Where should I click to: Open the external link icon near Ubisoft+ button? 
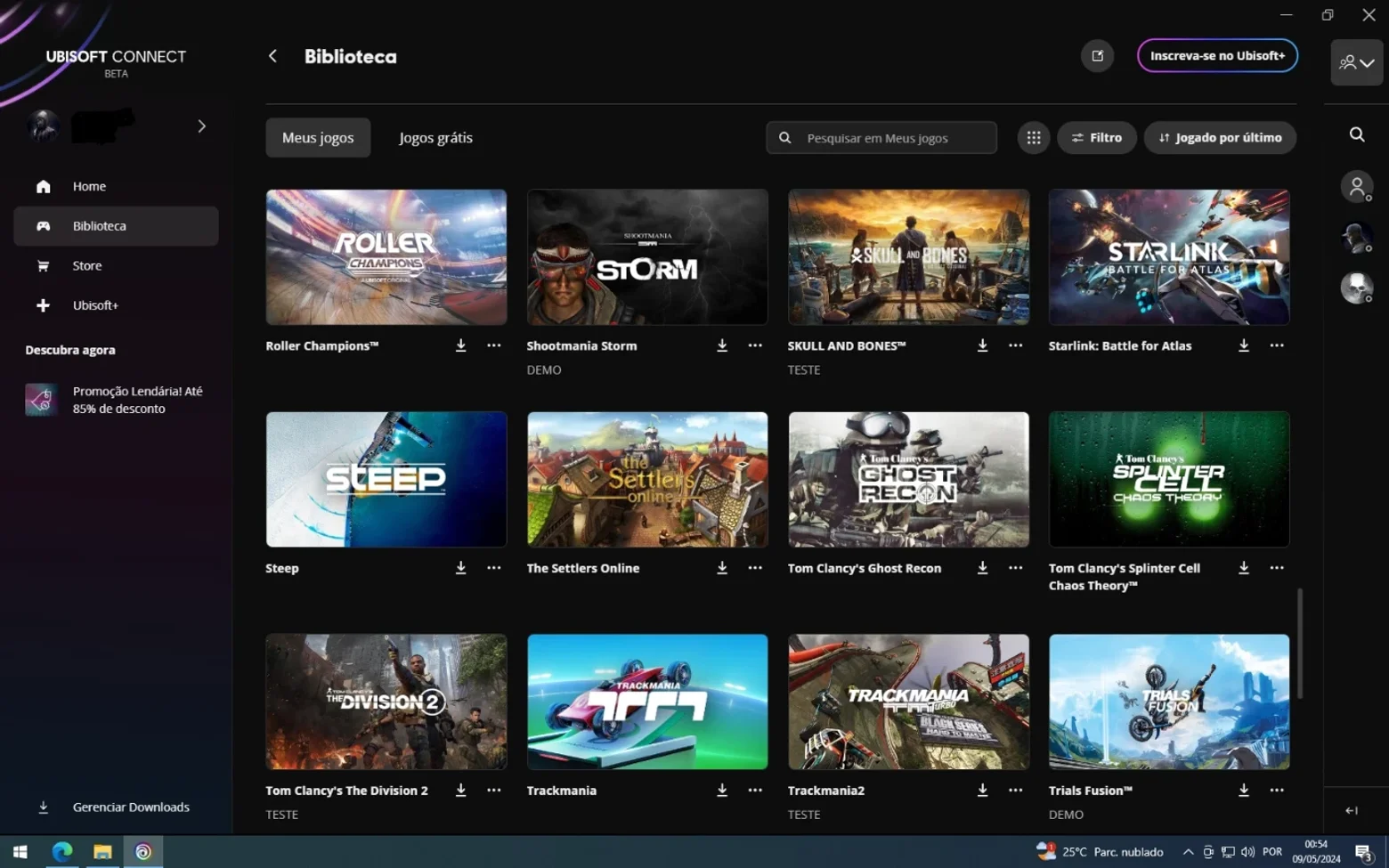tap(1098, 56)
